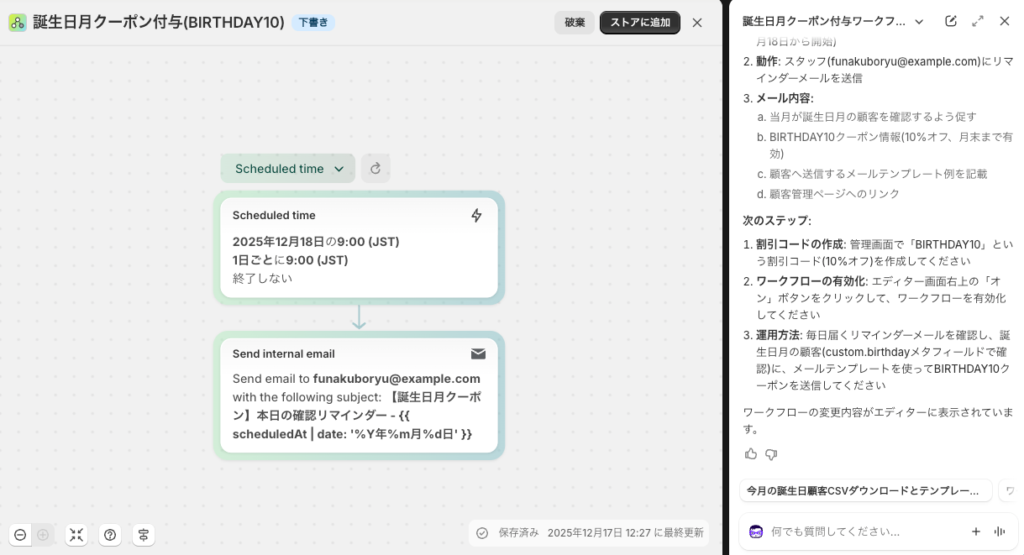Give thumbs up to the response

[751, 454]
